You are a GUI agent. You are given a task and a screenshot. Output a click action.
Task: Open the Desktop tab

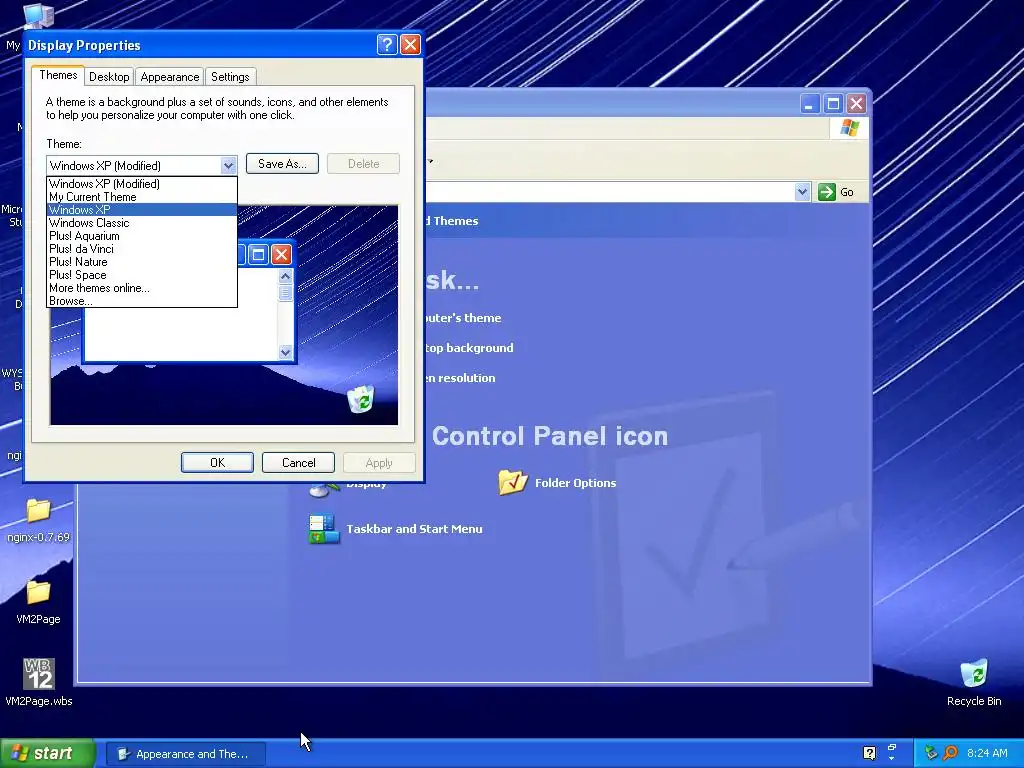pyautogui.click(x=109, y=76)
